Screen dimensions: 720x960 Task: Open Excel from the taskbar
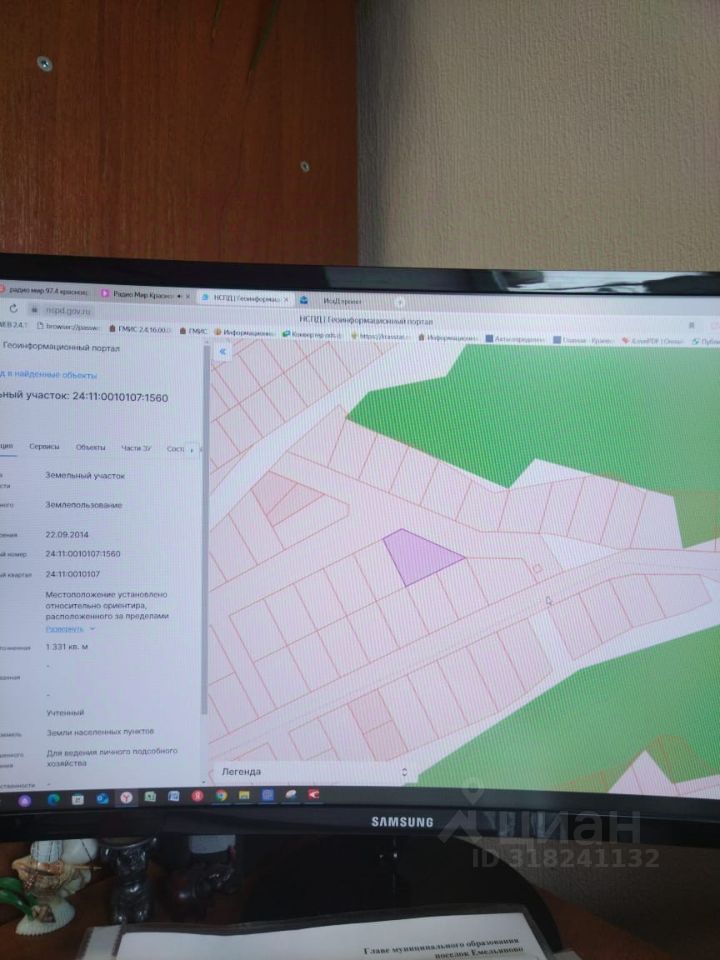coord(150,797)
